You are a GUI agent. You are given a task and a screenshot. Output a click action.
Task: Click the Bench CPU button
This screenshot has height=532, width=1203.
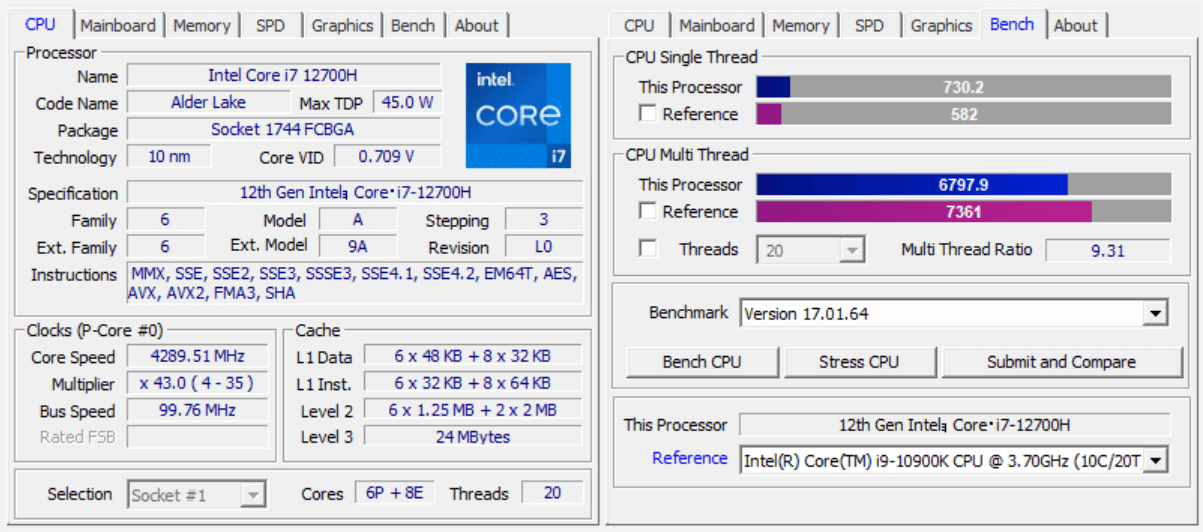702,362
